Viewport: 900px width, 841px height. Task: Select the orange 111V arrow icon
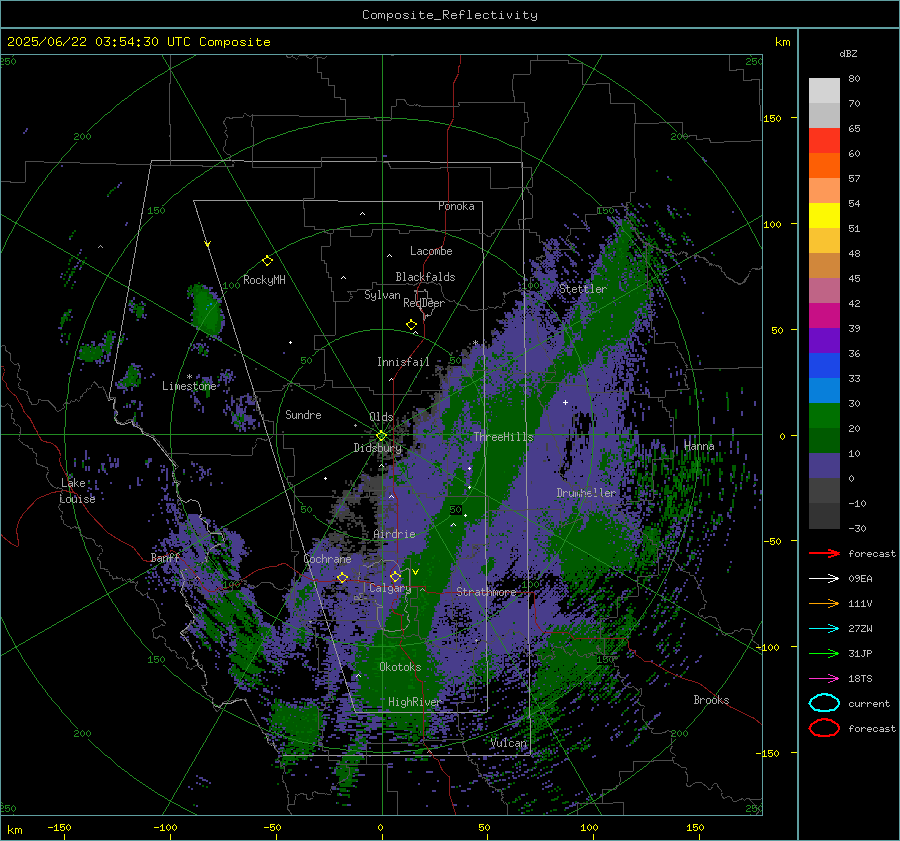click(824, 603)
